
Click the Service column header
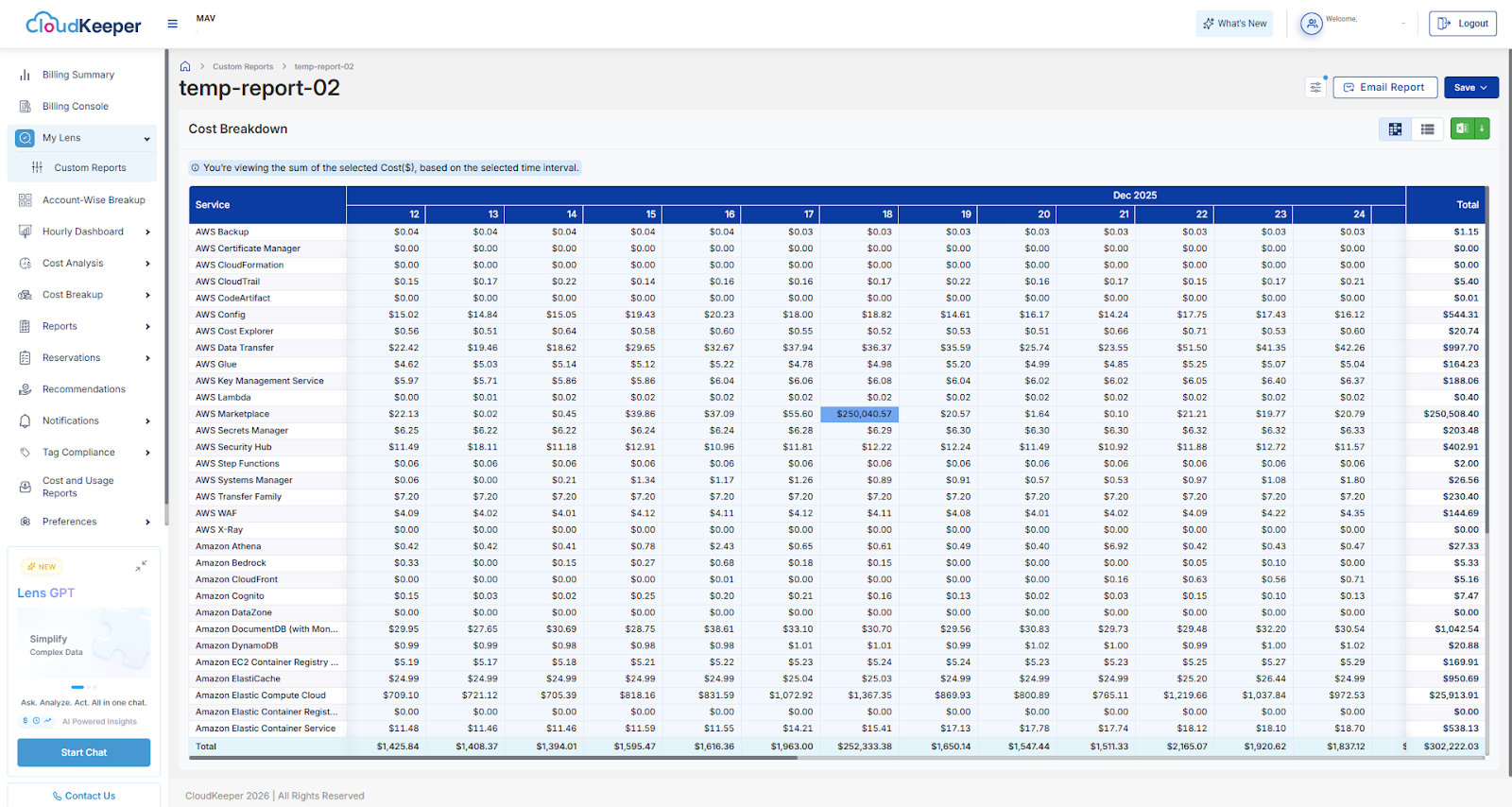[x=267, y=205]
